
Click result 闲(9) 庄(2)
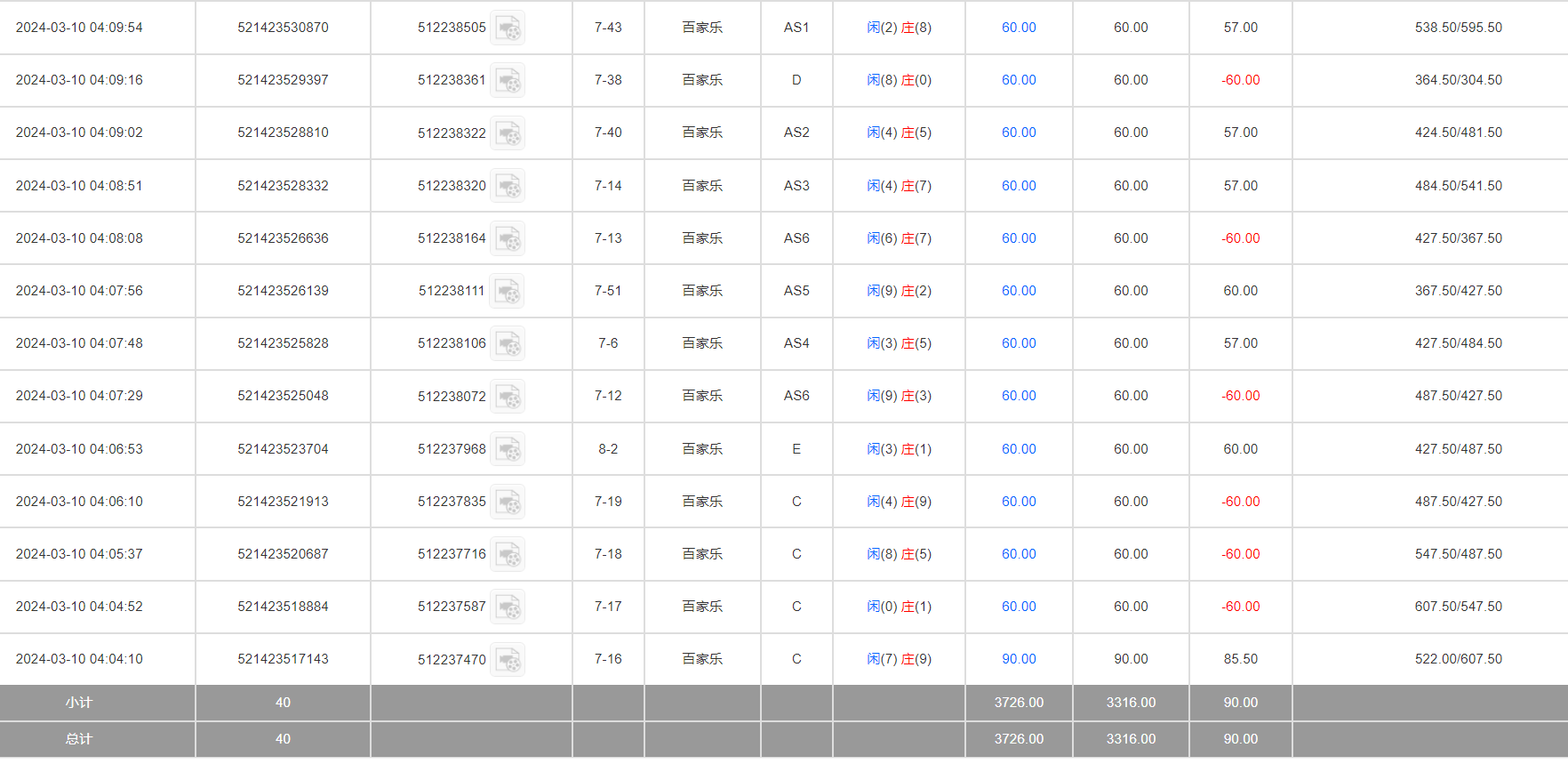pyautogui.click(x=899, y=291)
